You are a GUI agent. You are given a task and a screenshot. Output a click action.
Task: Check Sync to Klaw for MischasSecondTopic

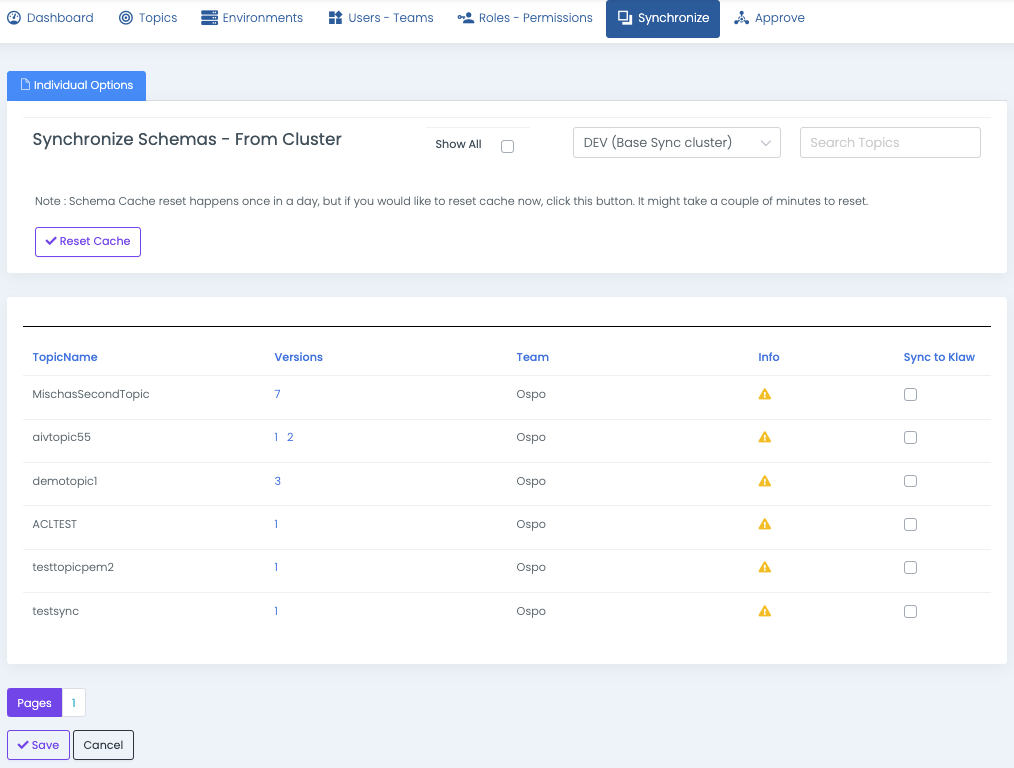tap(910, 394)
